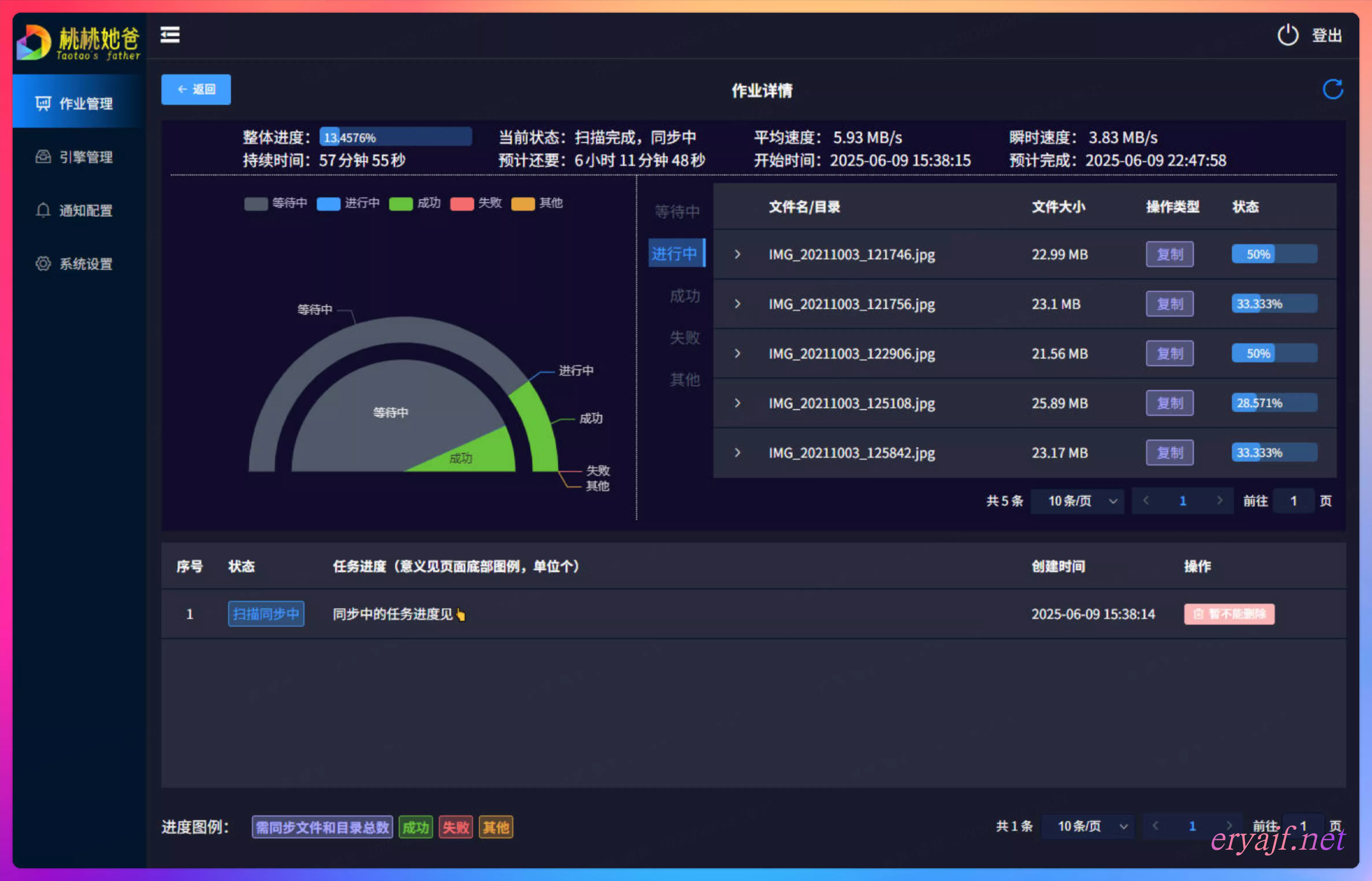Click the 作业管理 presentation board icon
This screenshot has height=881, width=1372.
pyautogui.click(x=43, y=103)
